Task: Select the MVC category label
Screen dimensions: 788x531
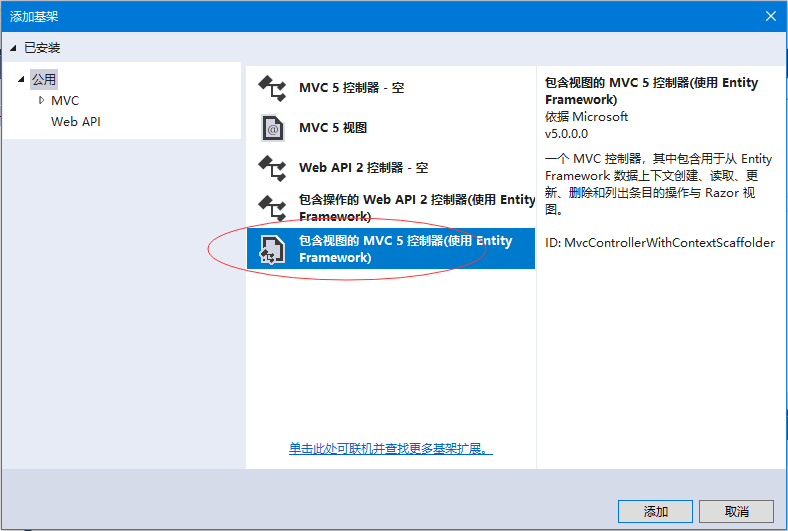Action: [65, 101]
